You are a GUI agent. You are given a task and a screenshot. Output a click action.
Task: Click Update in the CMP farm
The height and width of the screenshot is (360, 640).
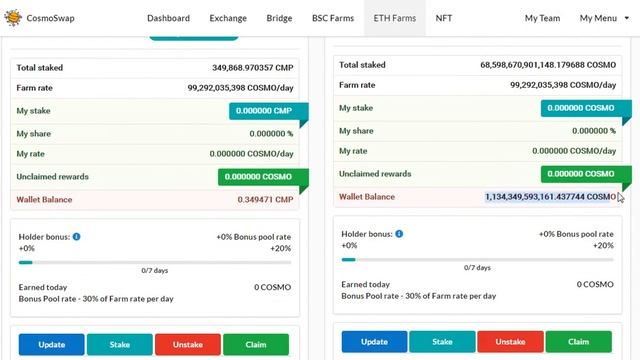tap(51, 344)
